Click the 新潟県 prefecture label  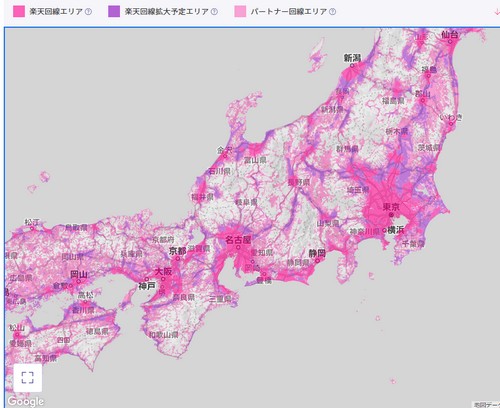coord(332,109)
